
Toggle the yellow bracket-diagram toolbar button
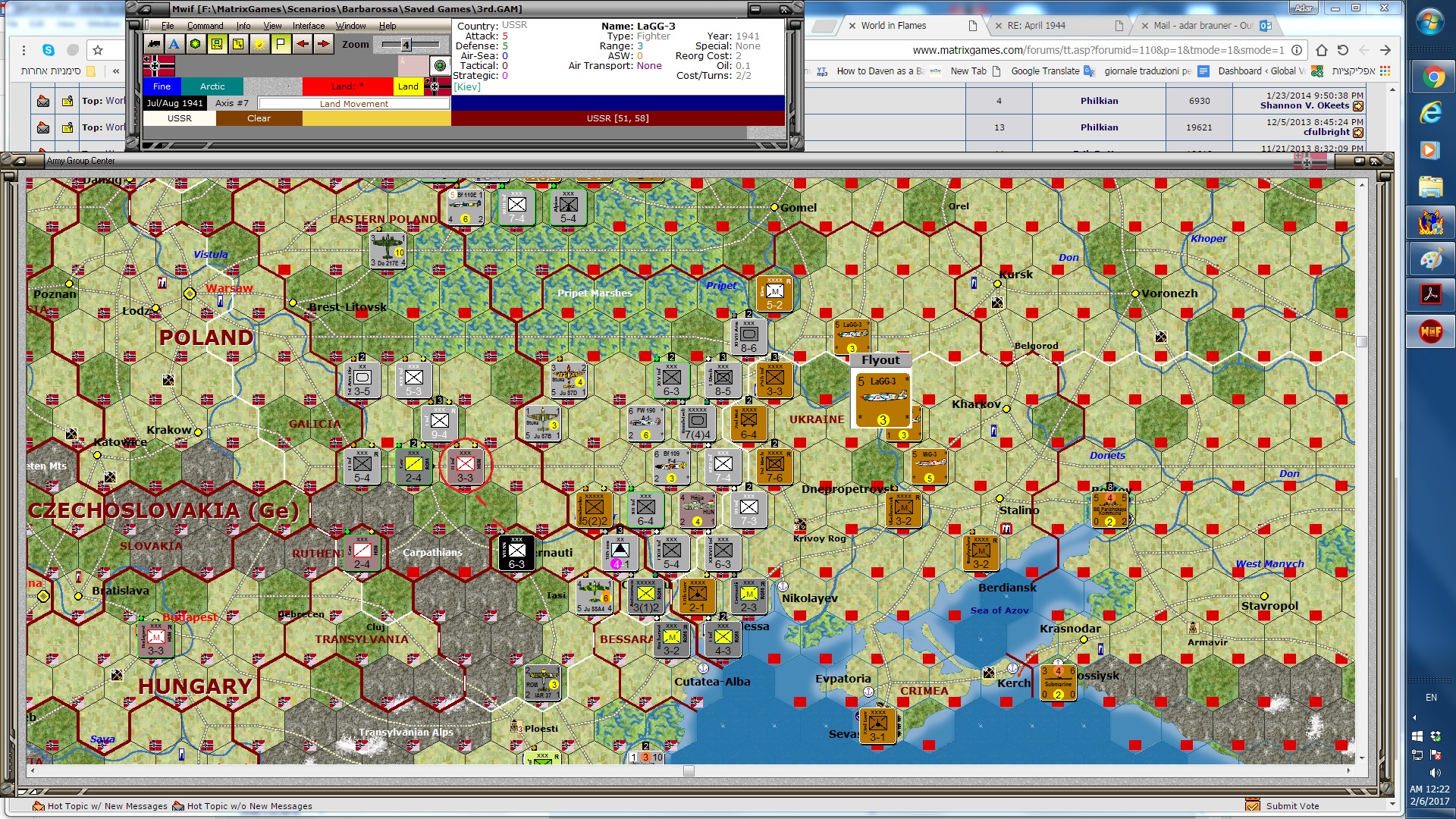coord(238,44)
